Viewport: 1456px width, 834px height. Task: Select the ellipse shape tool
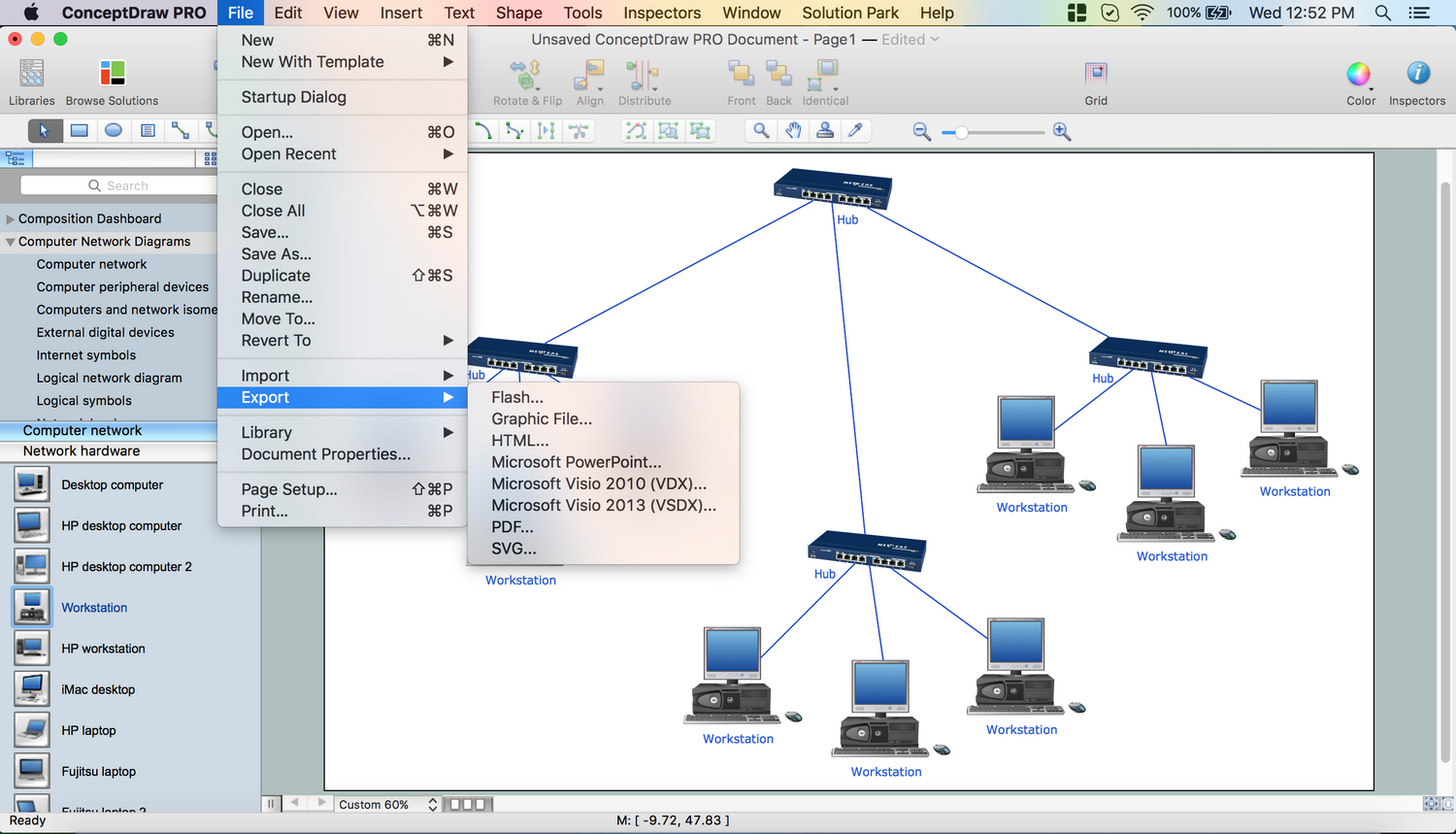click(x=114, y=130)
